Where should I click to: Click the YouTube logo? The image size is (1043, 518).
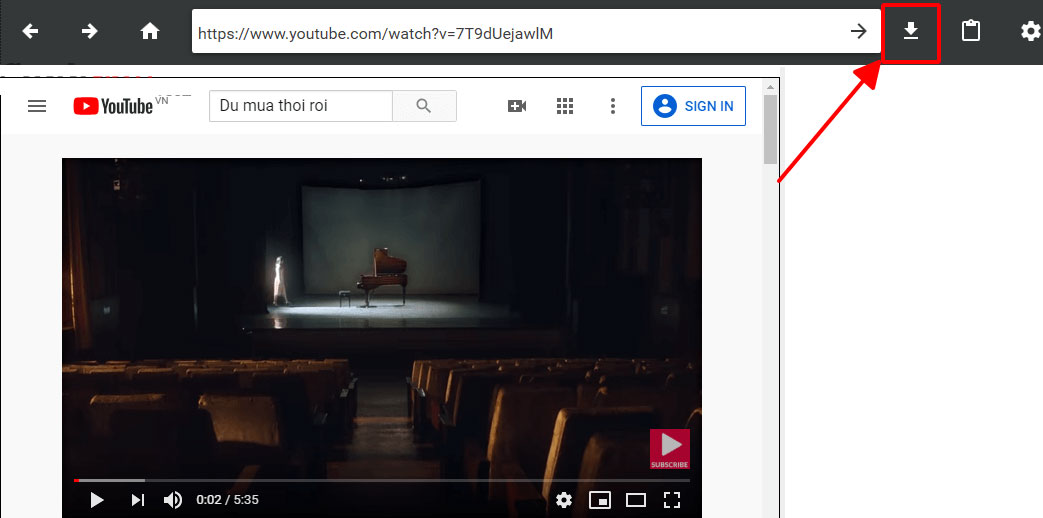click(113, 106)
